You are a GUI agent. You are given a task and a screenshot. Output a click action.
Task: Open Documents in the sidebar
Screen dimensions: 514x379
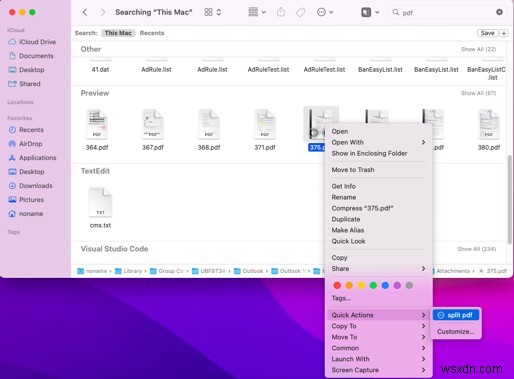pos(31,56)
